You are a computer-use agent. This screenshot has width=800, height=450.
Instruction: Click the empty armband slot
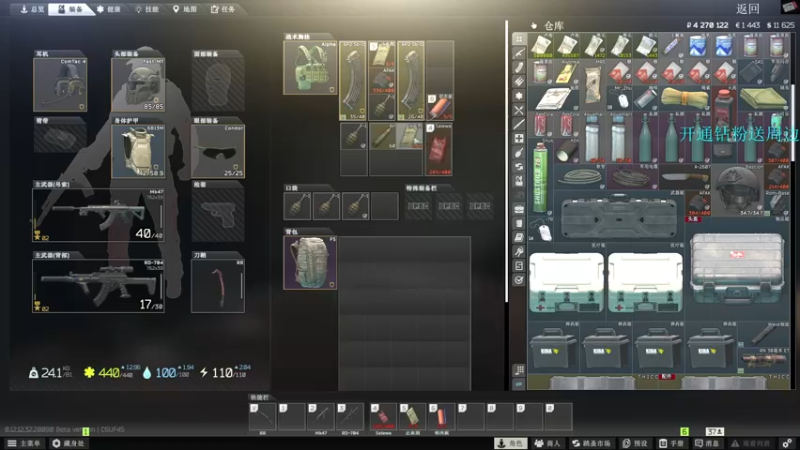(60, 138)
